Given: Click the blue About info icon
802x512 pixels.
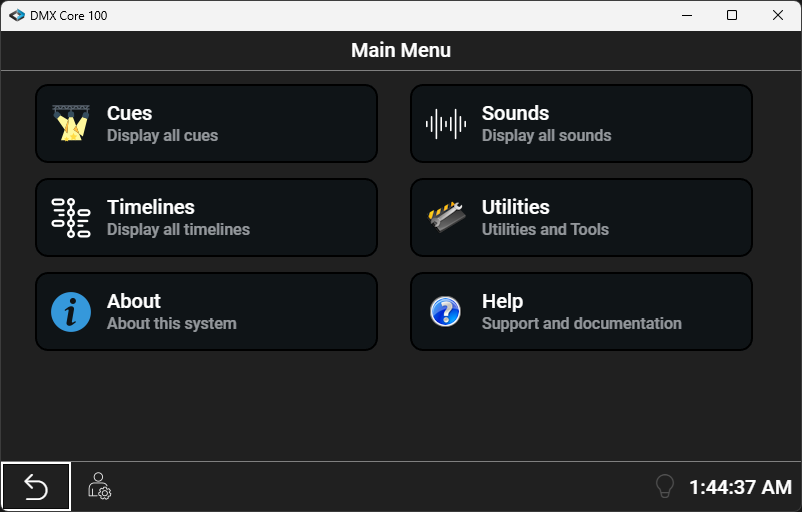Looking at the screenshot, I should tap(71, 312).
